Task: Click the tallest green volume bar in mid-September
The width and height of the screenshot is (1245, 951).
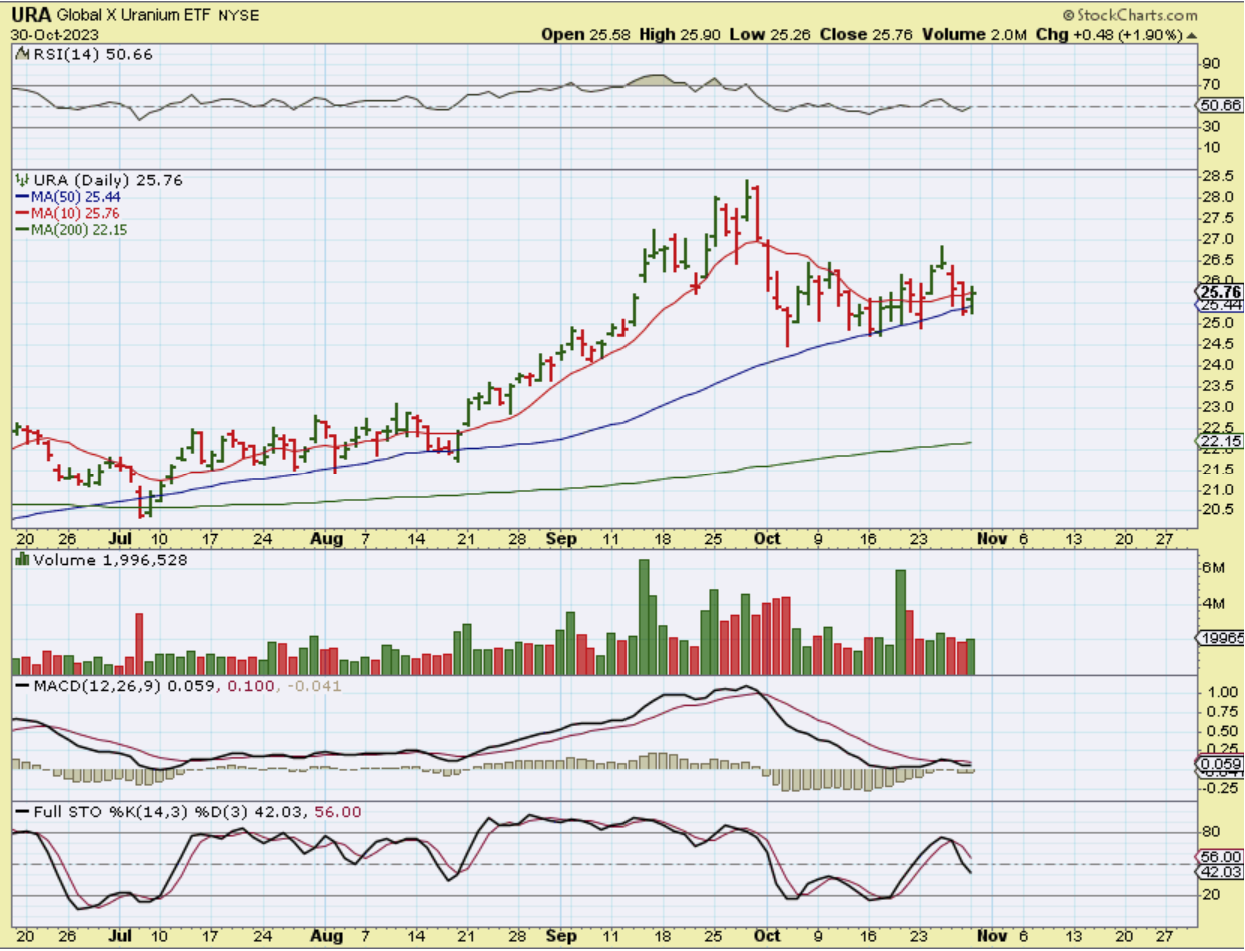Action: [x=644, y=617]
